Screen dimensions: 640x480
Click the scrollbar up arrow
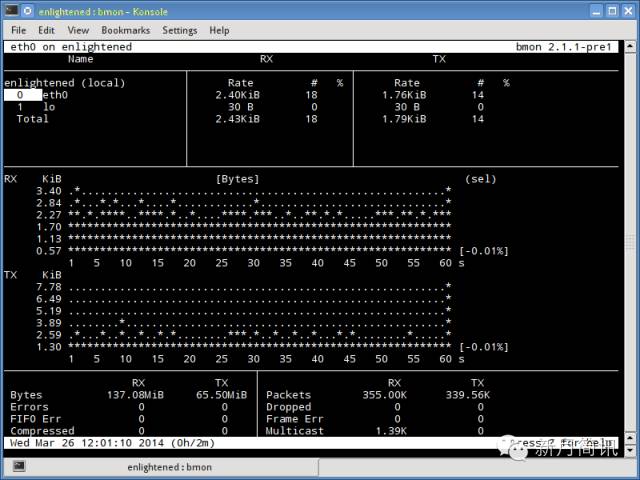point(630,46)
